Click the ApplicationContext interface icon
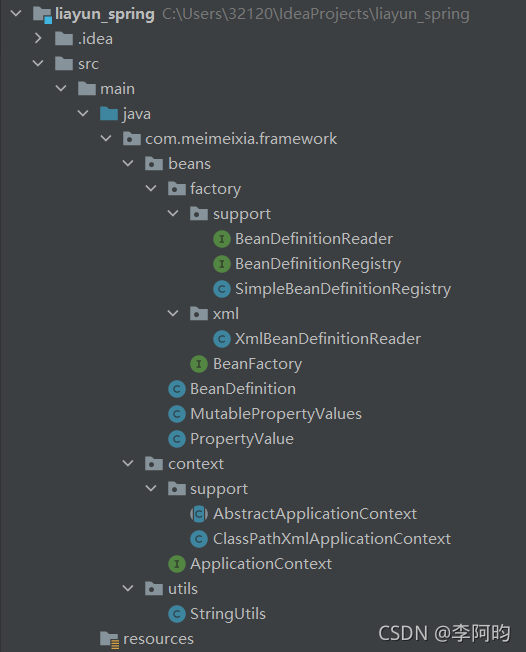This screenshot has width=526, height=652. 177,564
